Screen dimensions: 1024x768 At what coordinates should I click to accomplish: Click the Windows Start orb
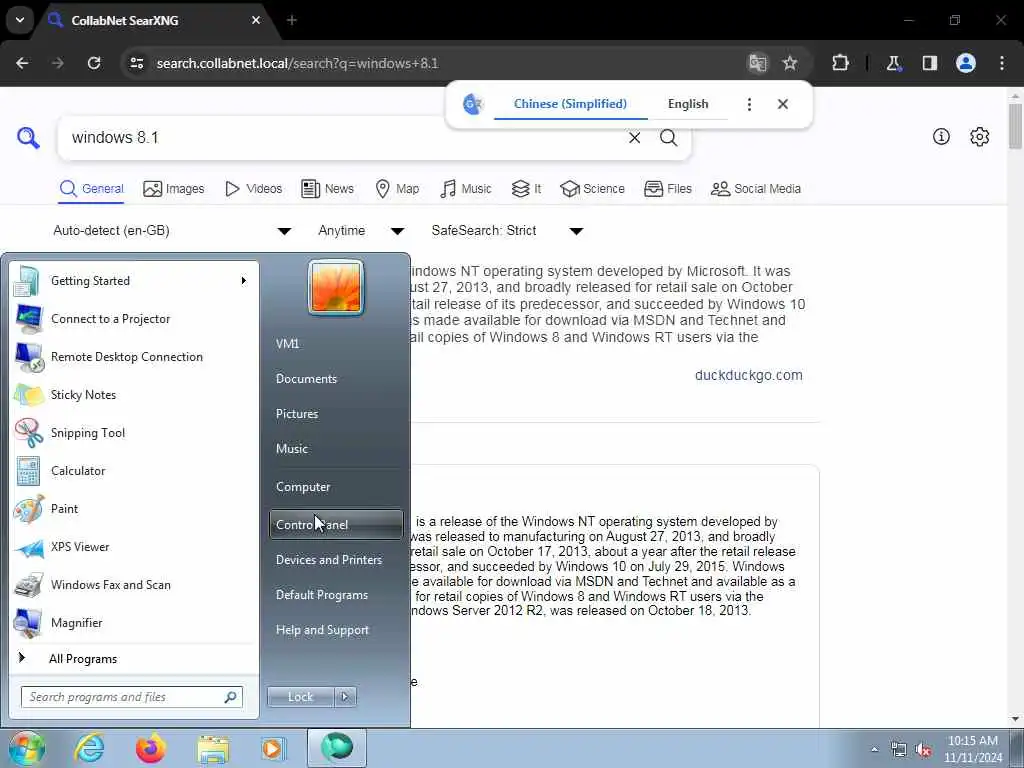27,748
